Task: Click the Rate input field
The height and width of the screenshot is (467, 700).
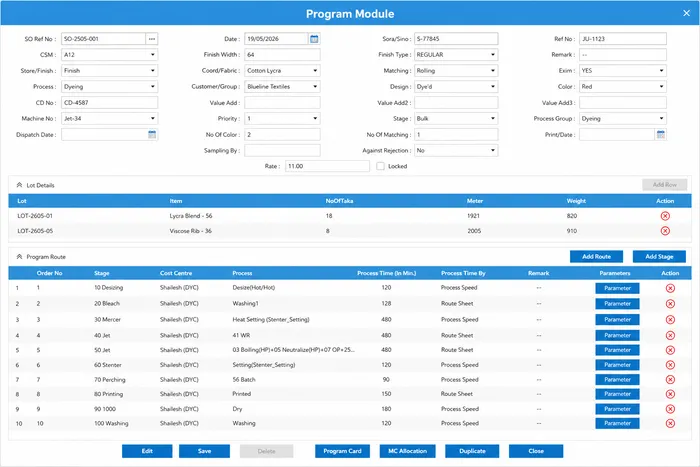Action: (x=327, y=166)
